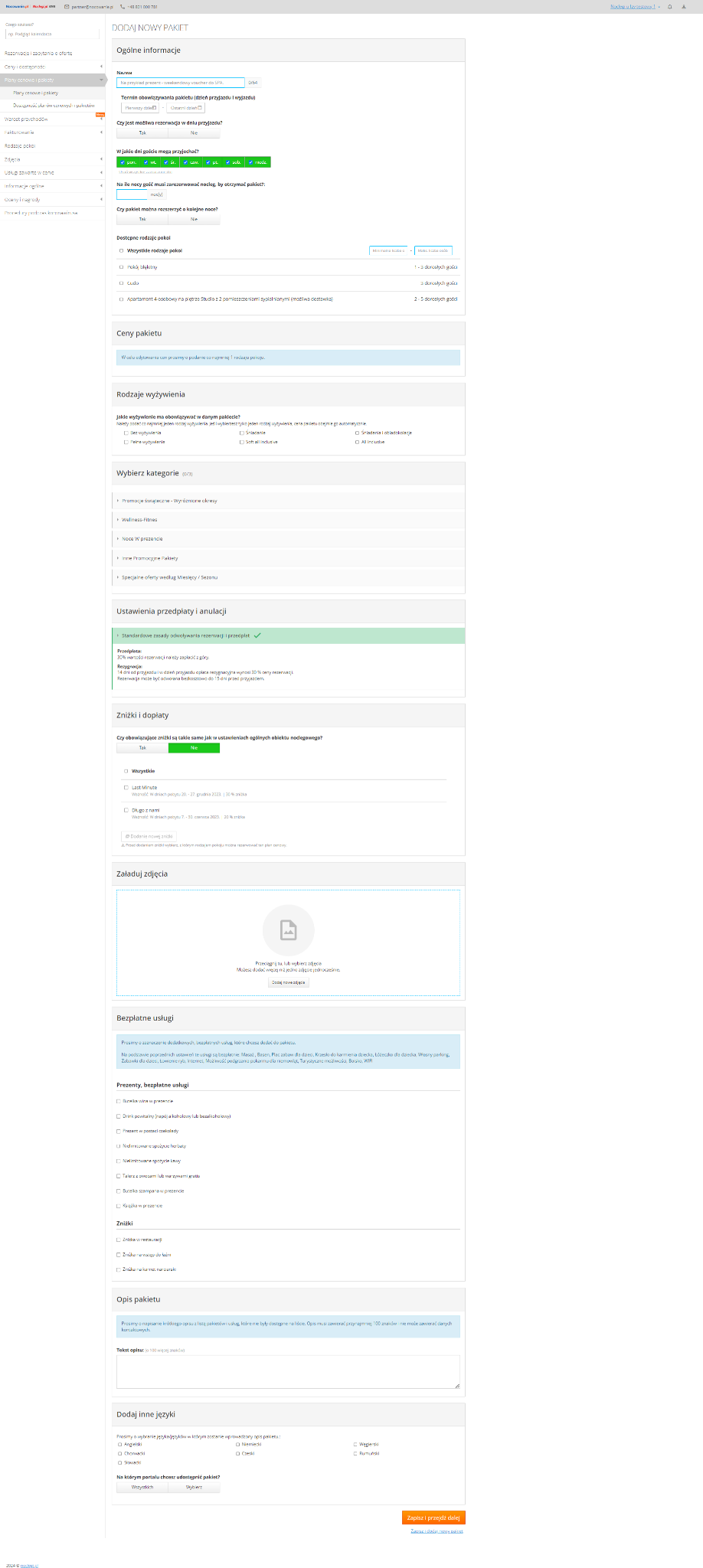Click the phone icon in top bar
Image resolution: width=703 pixels, height=1568 pixels.
click(123, 7)
